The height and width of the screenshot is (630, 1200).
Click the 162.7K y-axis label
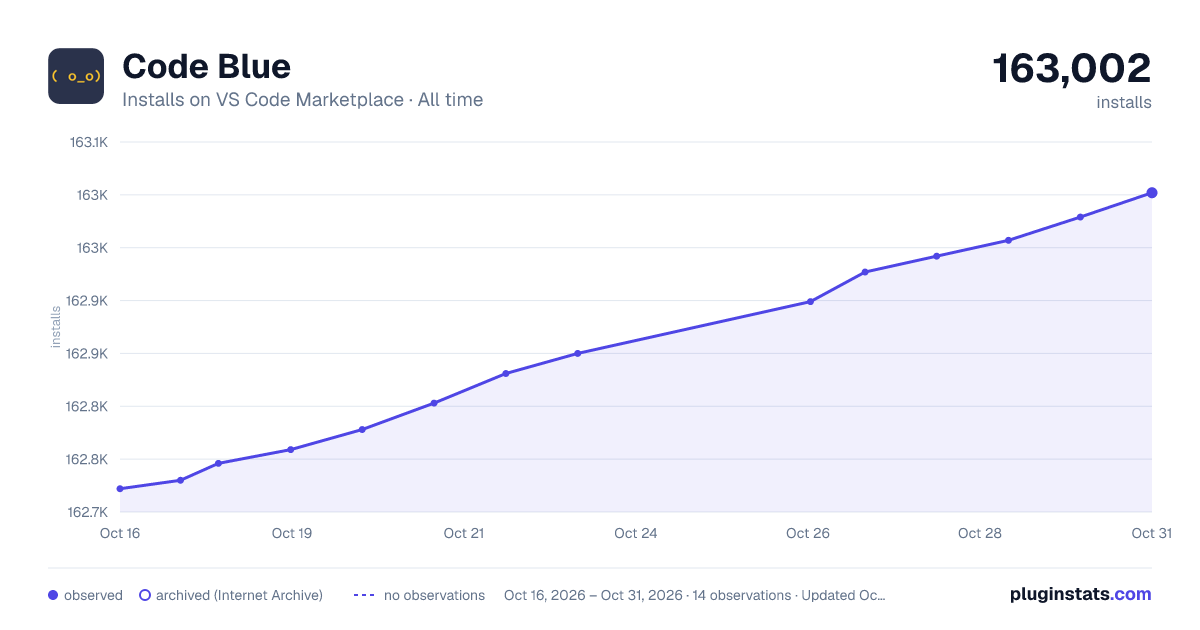coord(88,512)
